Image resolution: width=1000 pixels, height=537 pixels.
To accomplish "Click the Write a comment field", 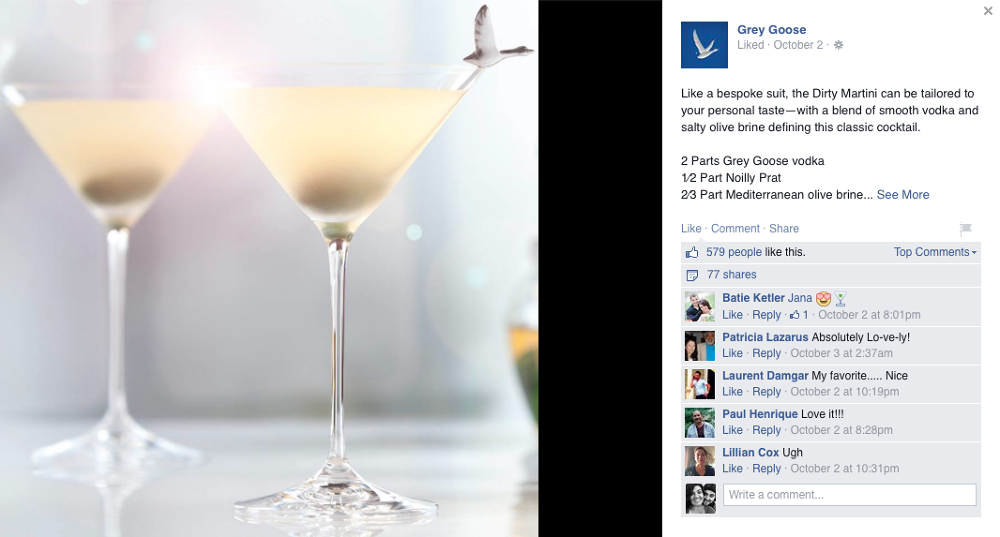I will 849,495.
